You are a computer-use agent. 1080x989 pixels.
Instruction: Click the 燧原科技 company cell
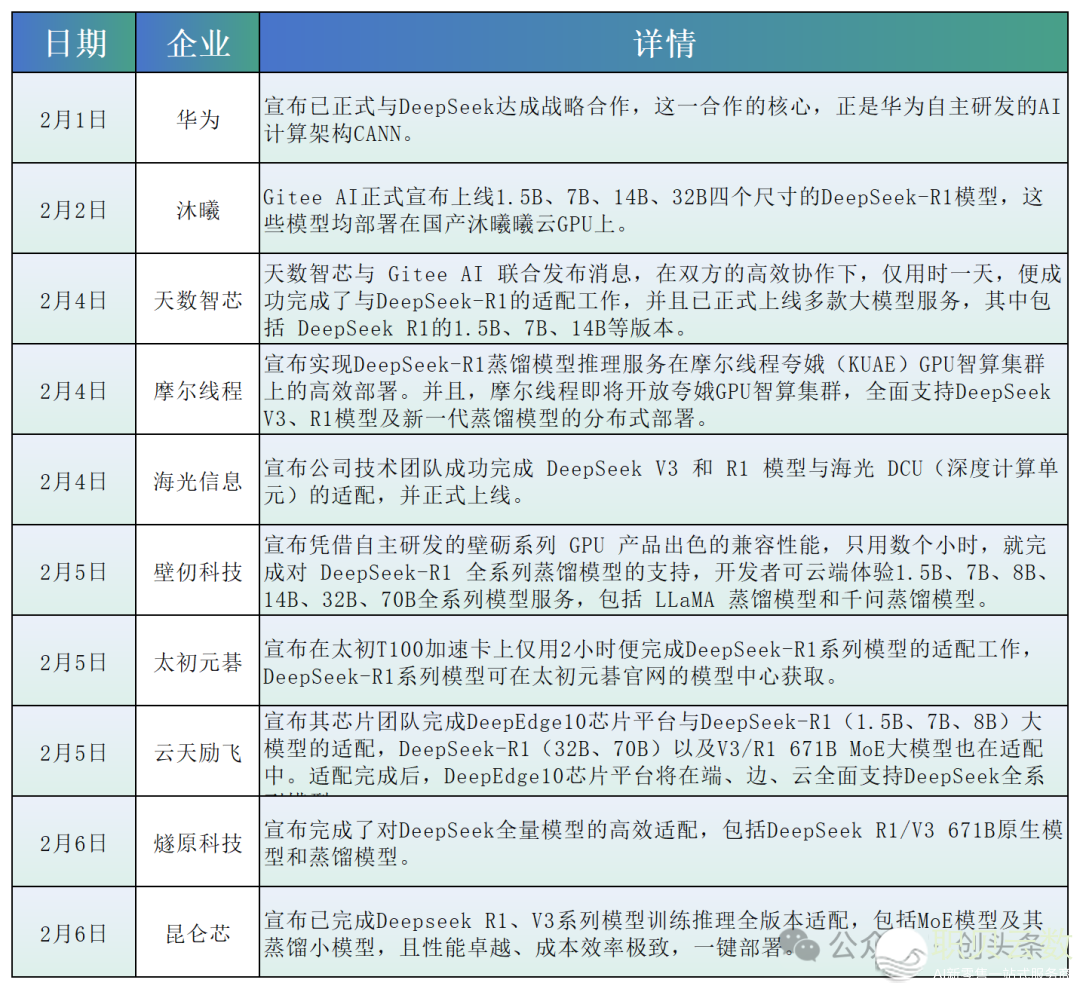[x=198, y=843]
